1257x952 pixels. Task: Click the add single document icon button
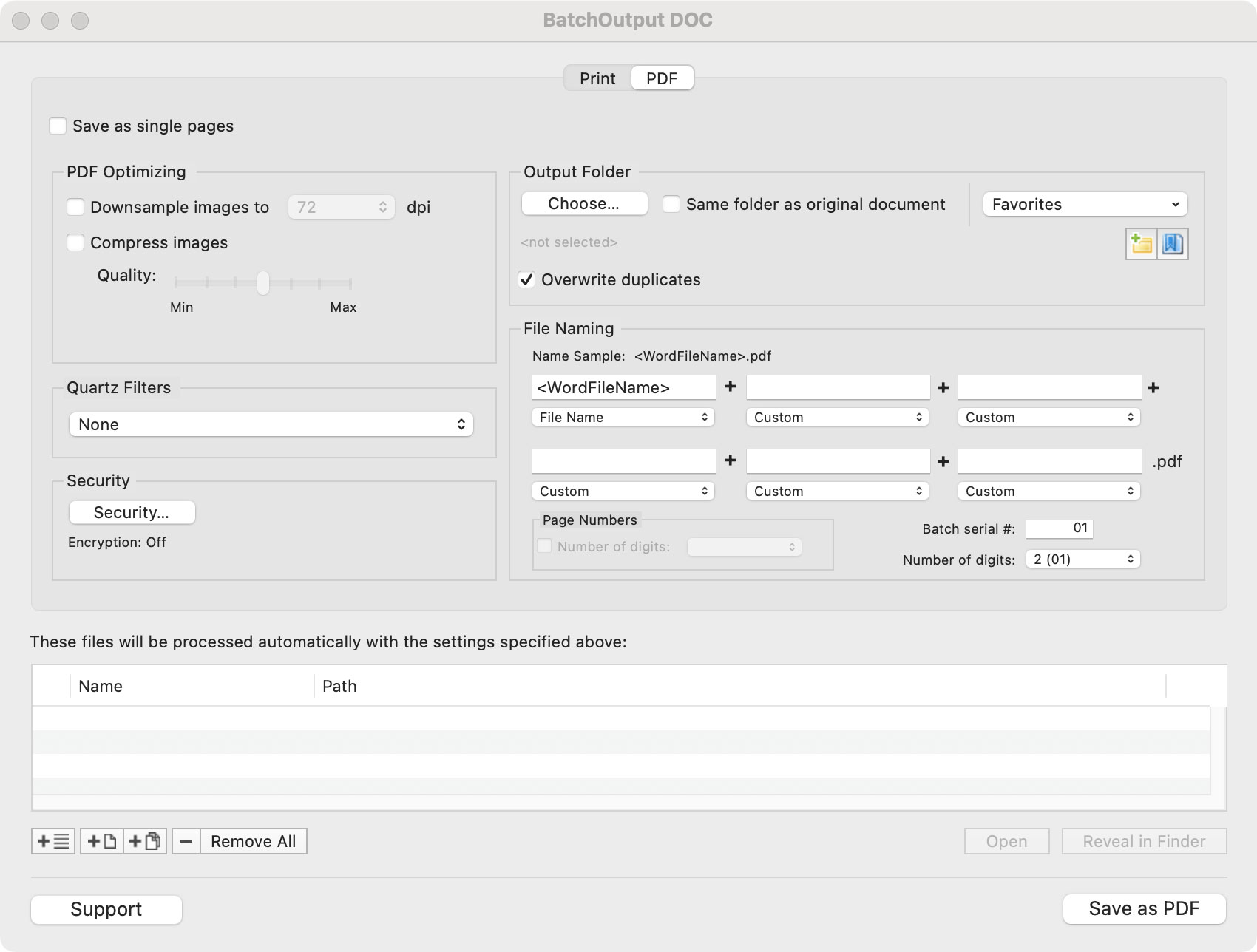[102, 841]
